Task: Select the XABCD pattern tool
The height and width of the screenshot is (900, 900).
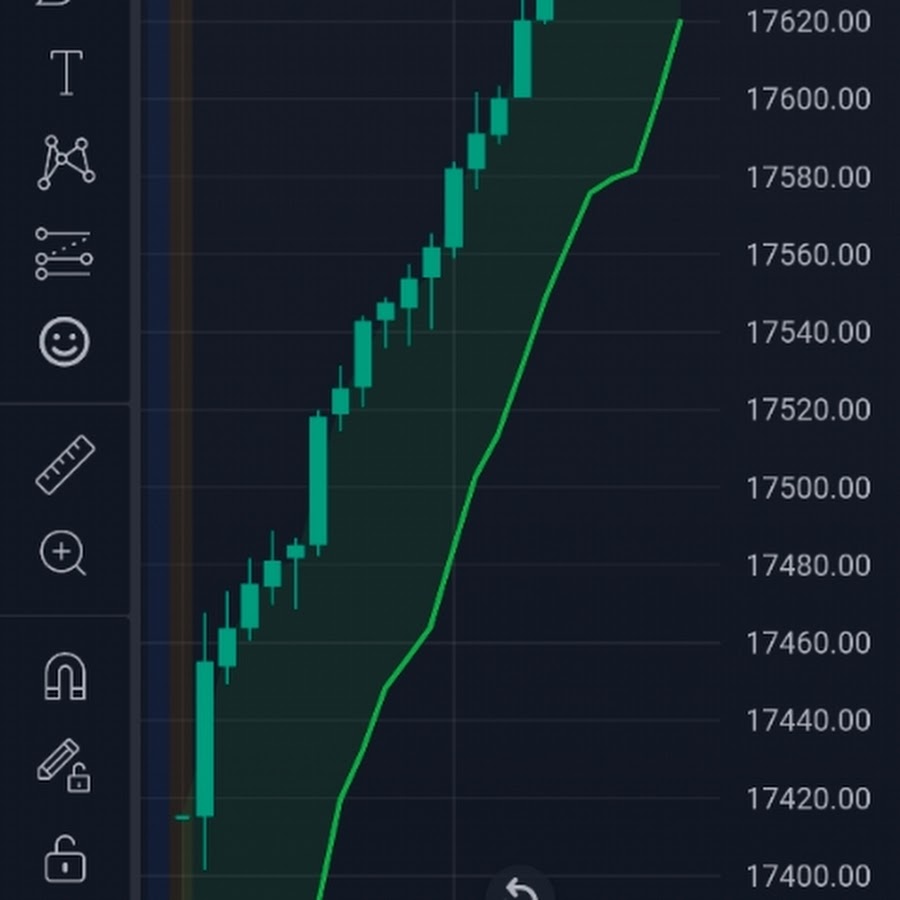Action: tap(66, 163)
